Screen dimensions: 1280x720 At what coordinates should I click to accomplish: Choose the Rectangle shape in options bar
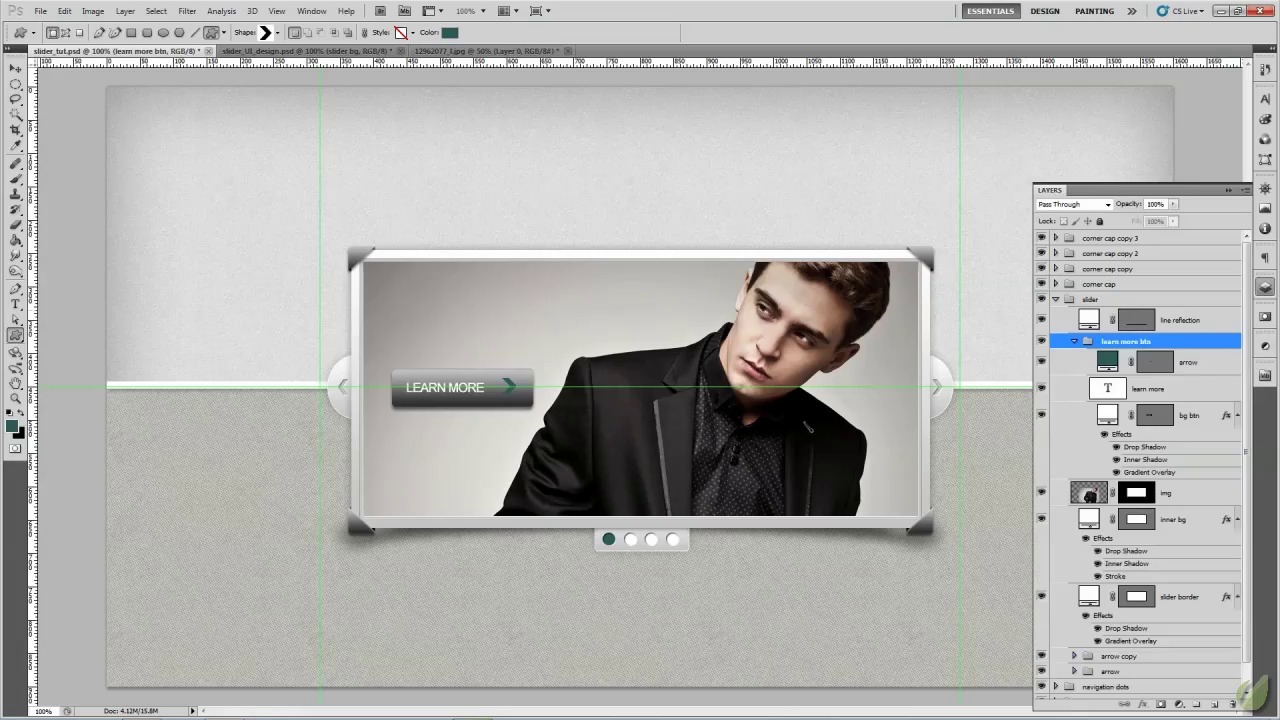click(x=131, y=32)
